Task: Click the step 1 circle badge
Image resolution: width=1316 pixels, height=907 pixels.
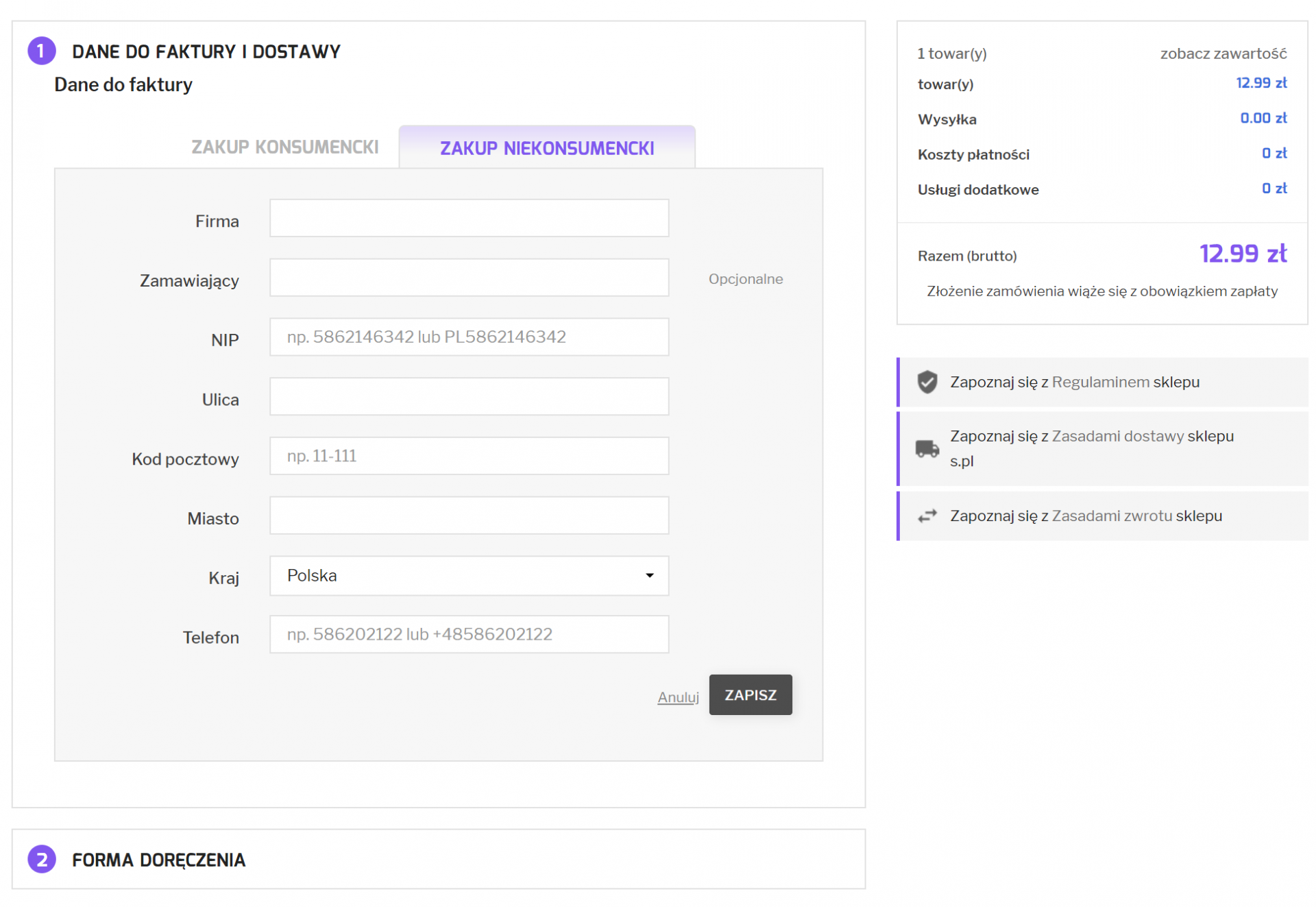Action: [x=42, y=51]
